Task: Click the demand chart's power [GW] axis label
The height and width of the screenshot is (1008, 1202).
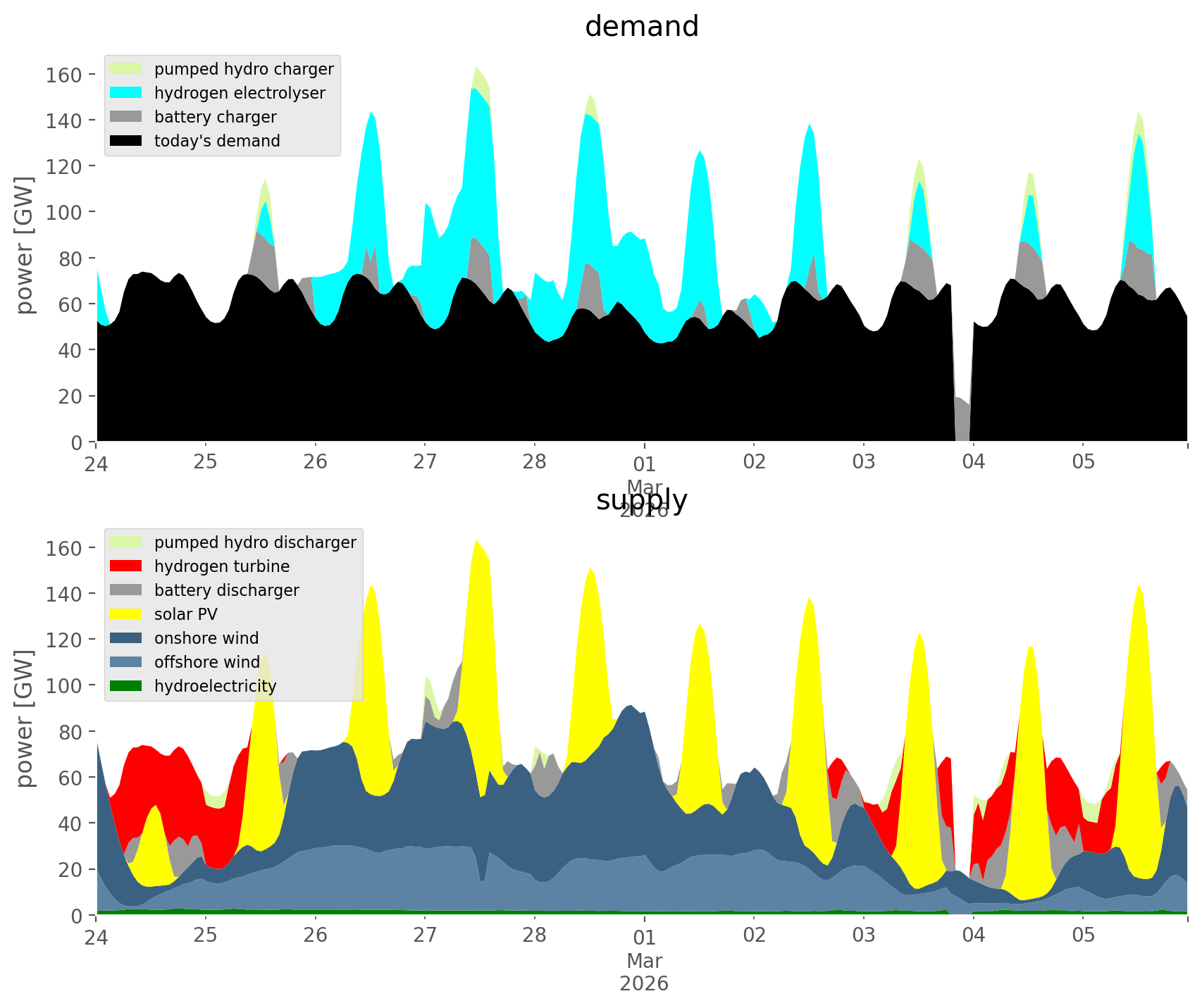Action: pos(25,245)
